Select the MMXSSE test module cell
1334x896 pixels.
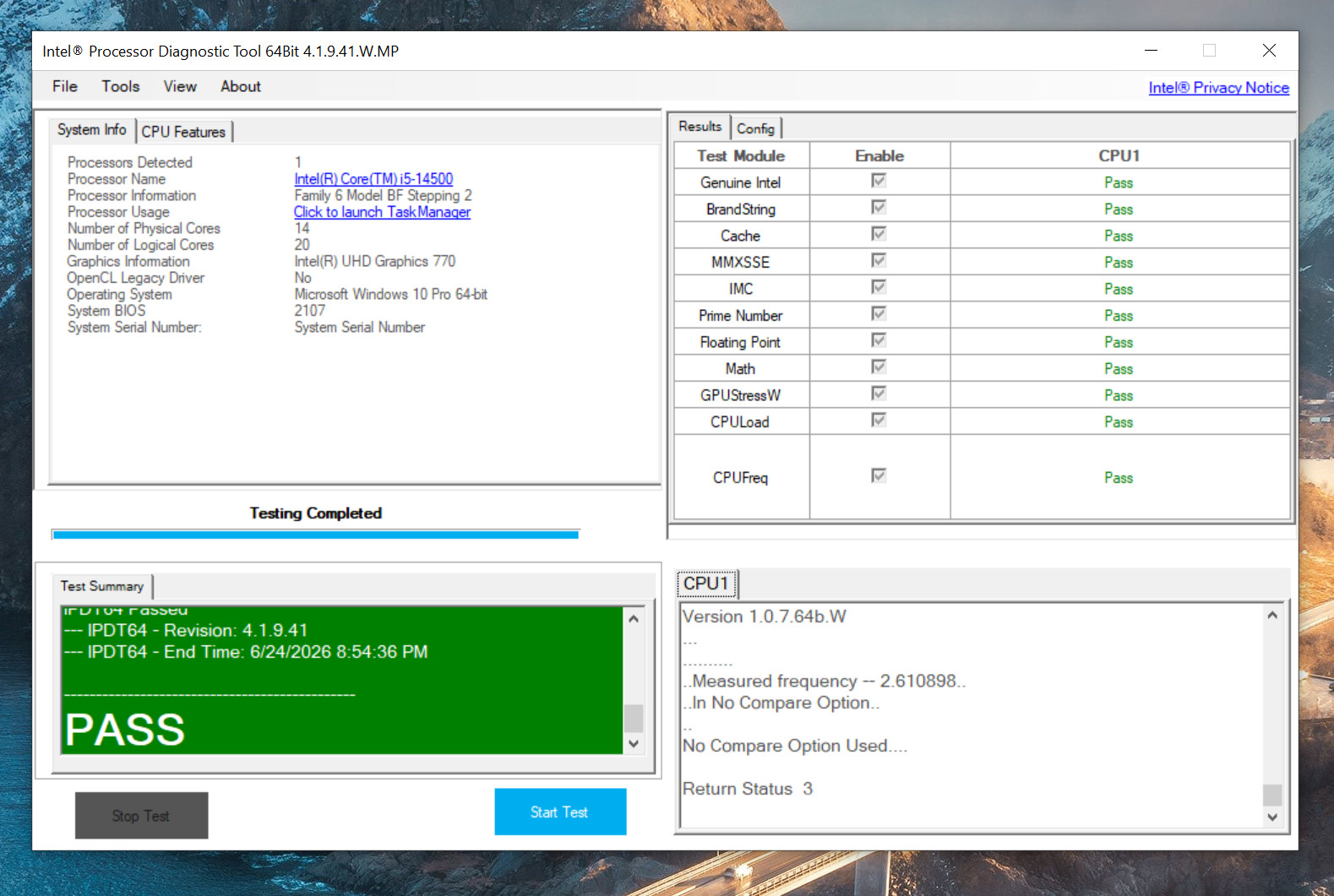tap(741, 263)
